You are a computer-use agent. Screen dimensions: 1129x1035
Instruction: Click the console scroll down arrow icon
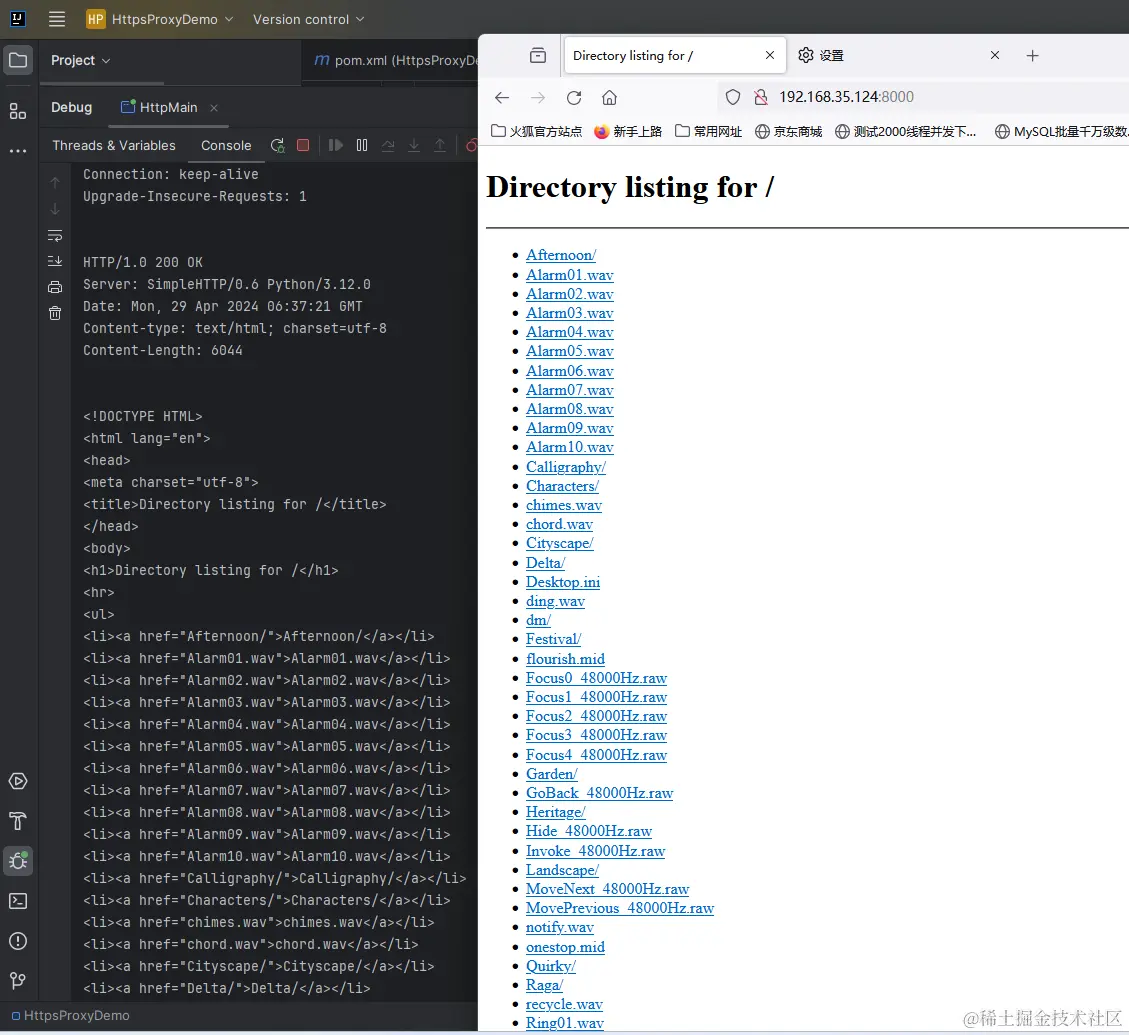(x=55, y=209)
